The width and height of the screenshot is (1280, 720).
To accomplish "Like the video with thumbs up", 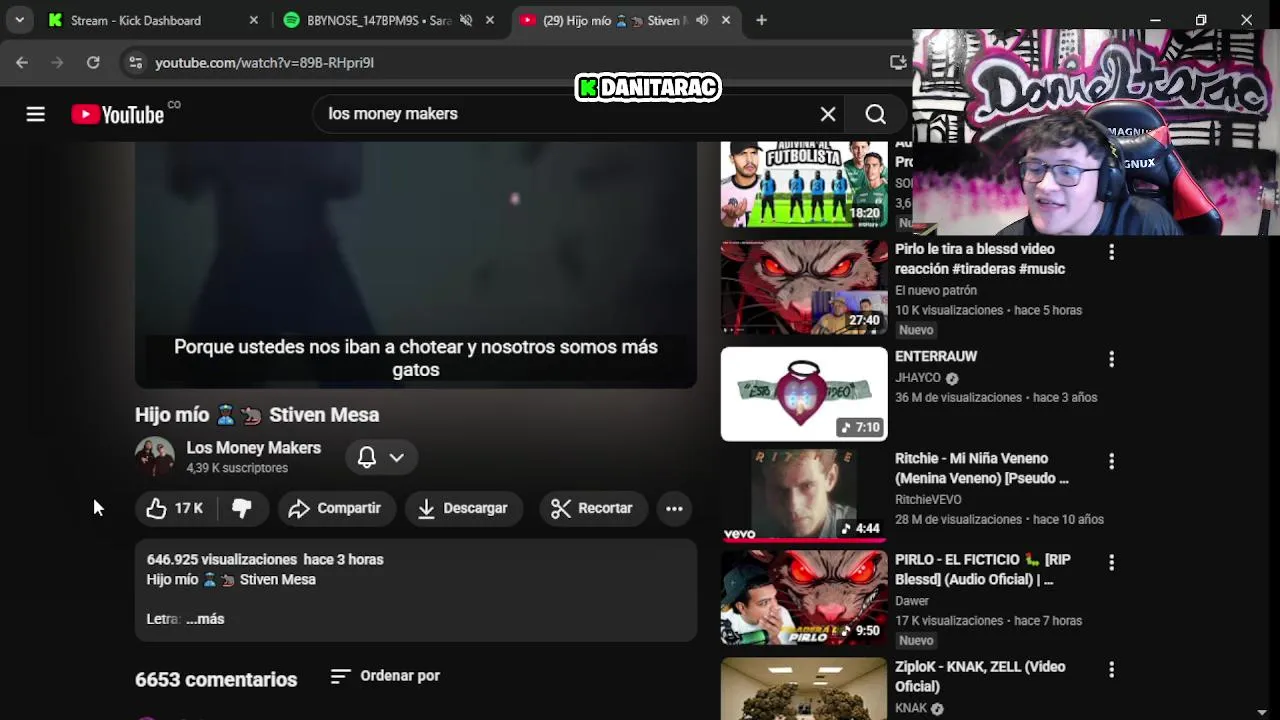I will (175, 508).
